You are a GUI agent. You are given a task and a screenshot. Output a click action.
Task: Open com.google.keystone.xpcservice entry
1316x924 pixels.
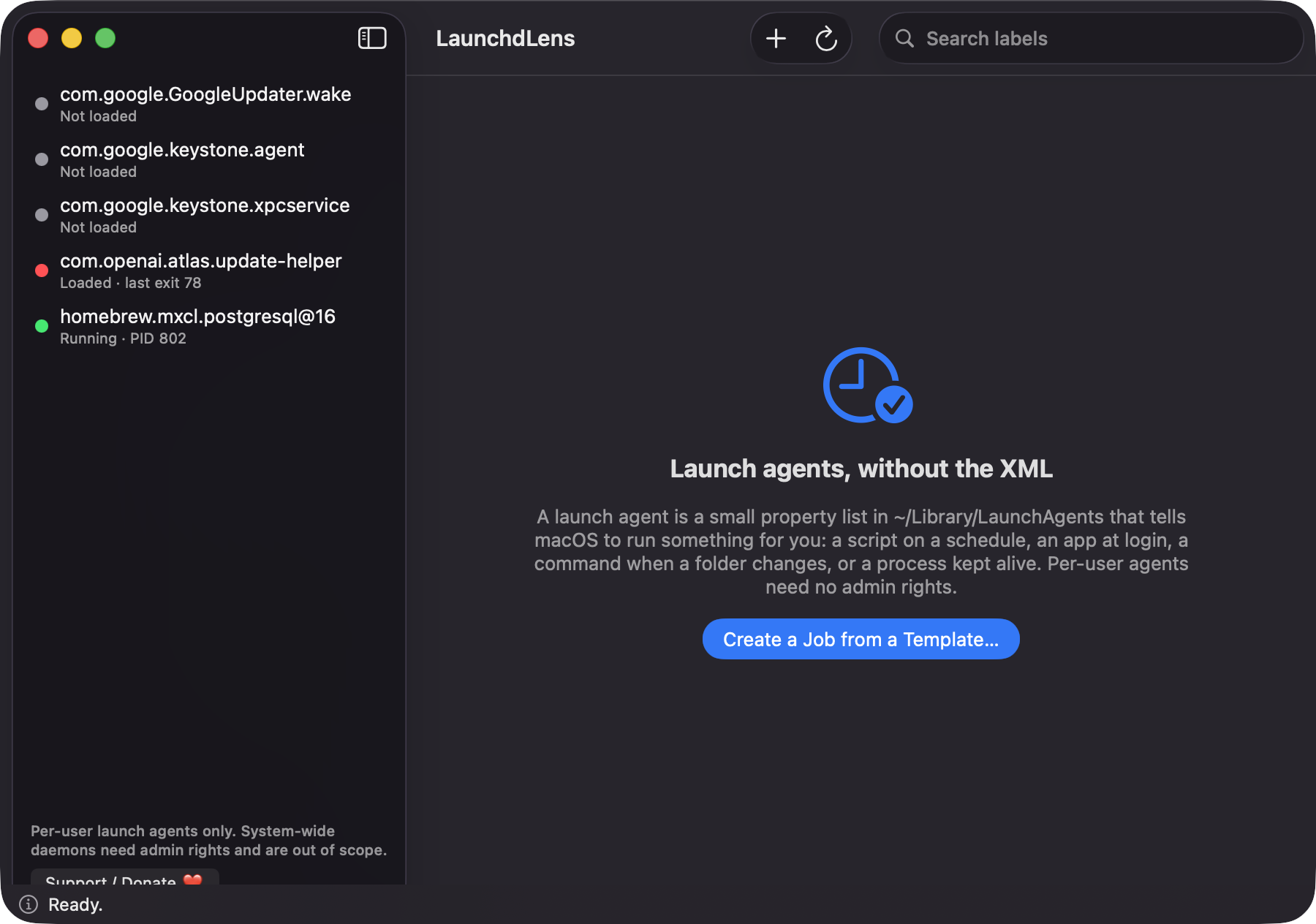click(x=209, y=216)
